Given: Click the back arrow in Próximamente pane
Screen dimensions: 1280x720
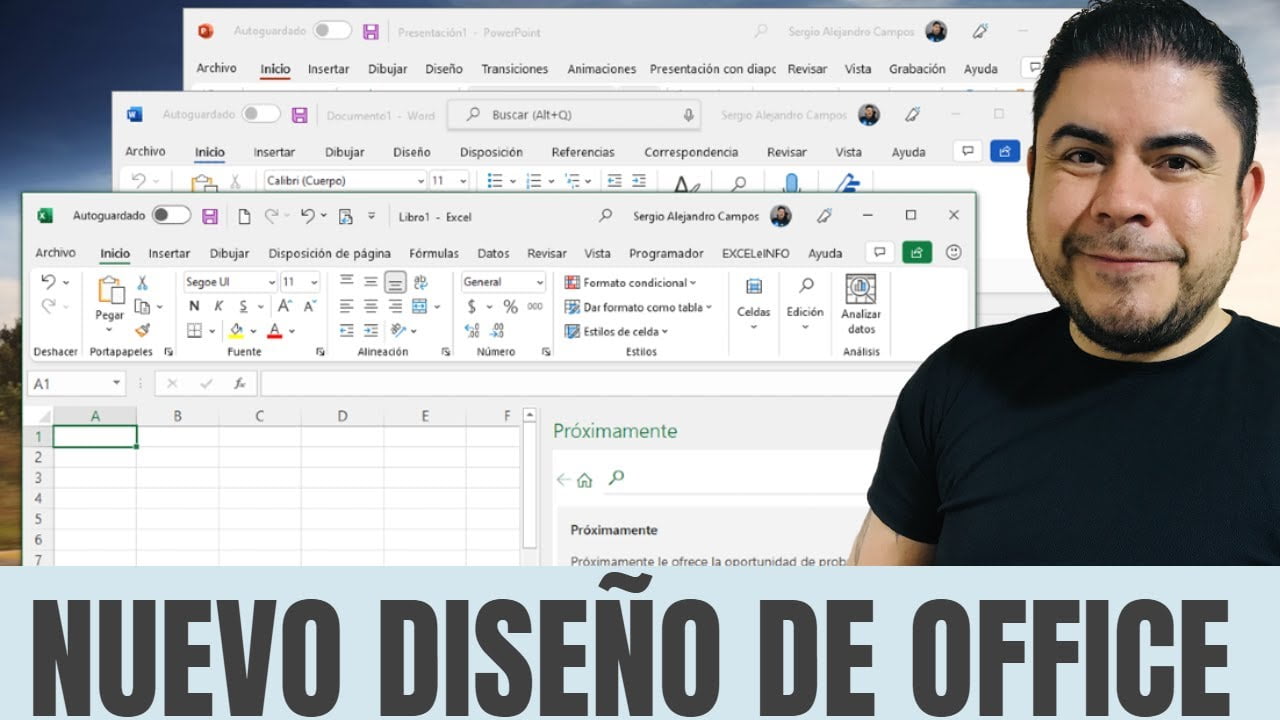Looking at the screenshot, I should click(563, 480).
